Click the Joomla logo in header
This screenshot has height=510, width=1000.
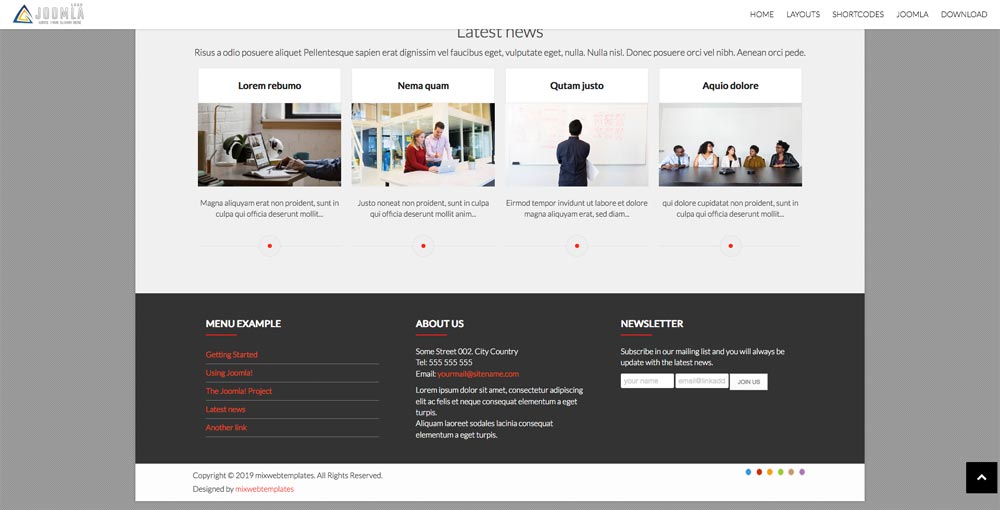click(49, 14)
